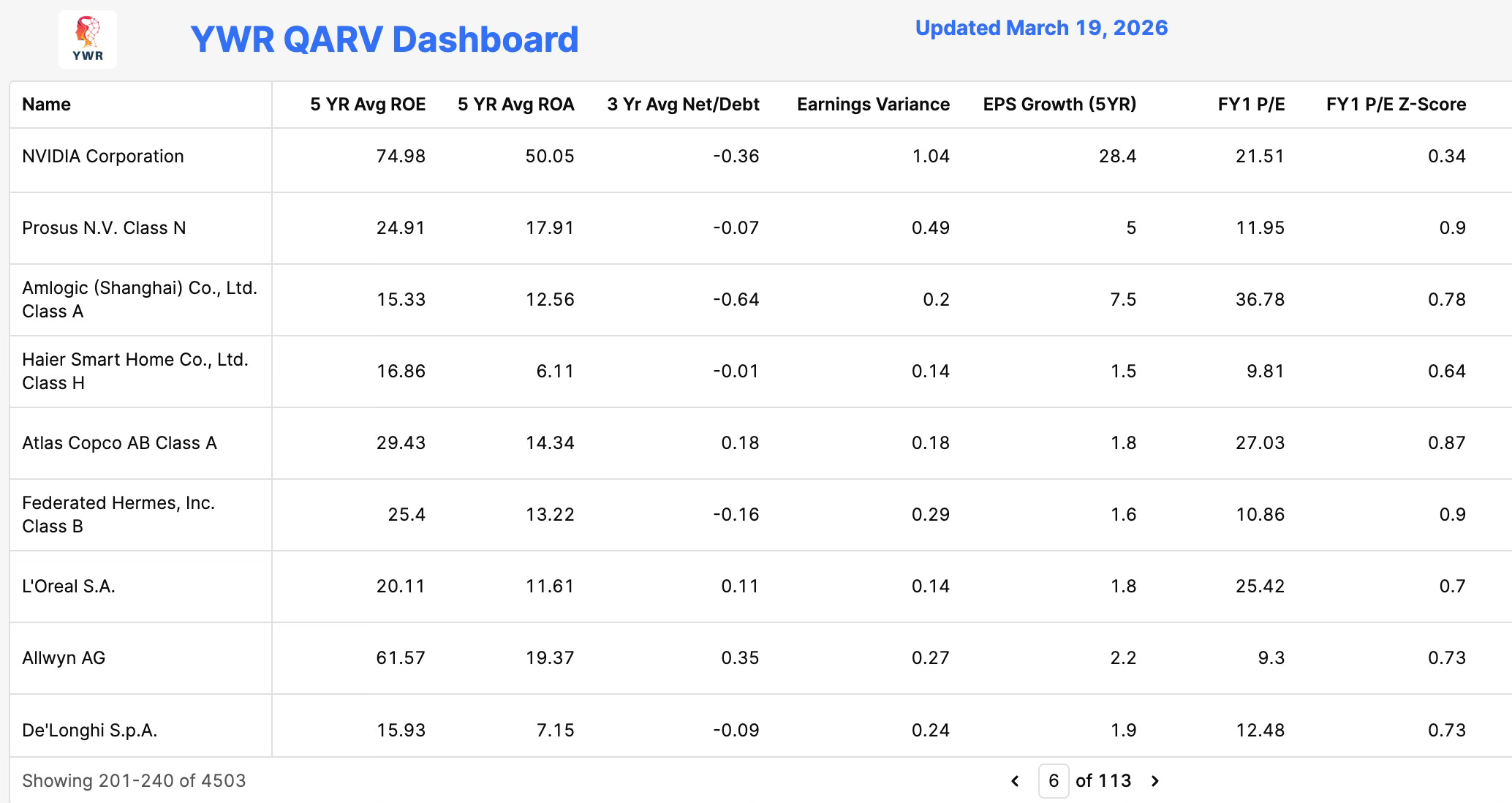Select the NVIDIA Corporation row
This screenshot has height=803, width=1512.
pyautogui.click(x=103, y=157)
